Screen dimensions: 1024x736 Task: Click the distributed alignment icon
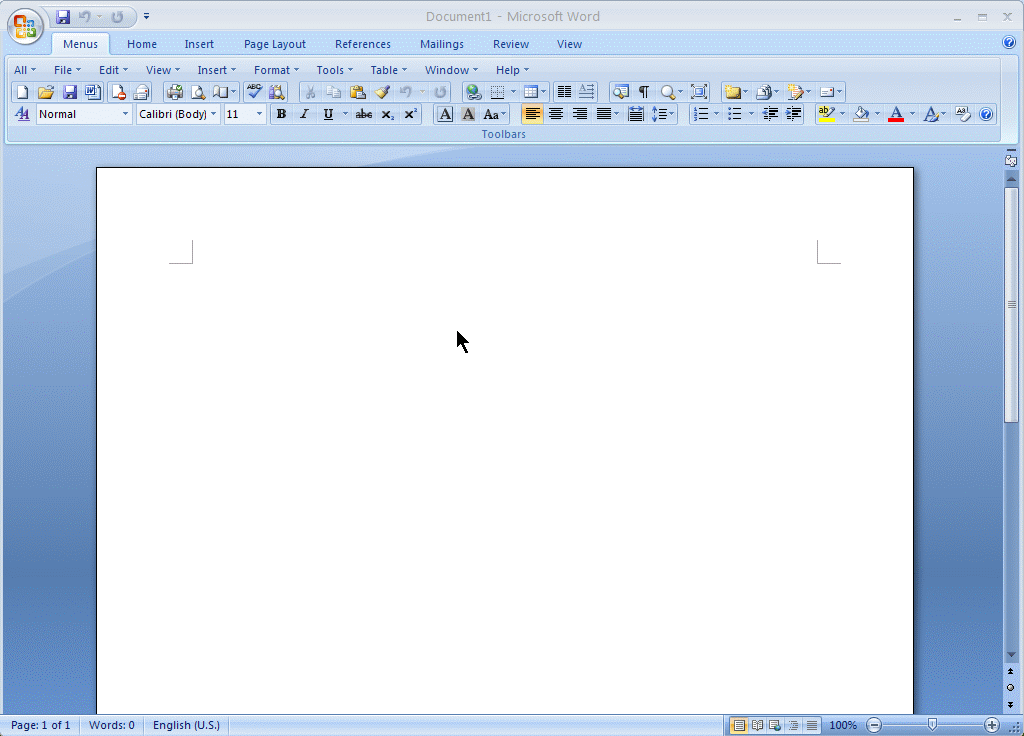click(x=635, y=114)
